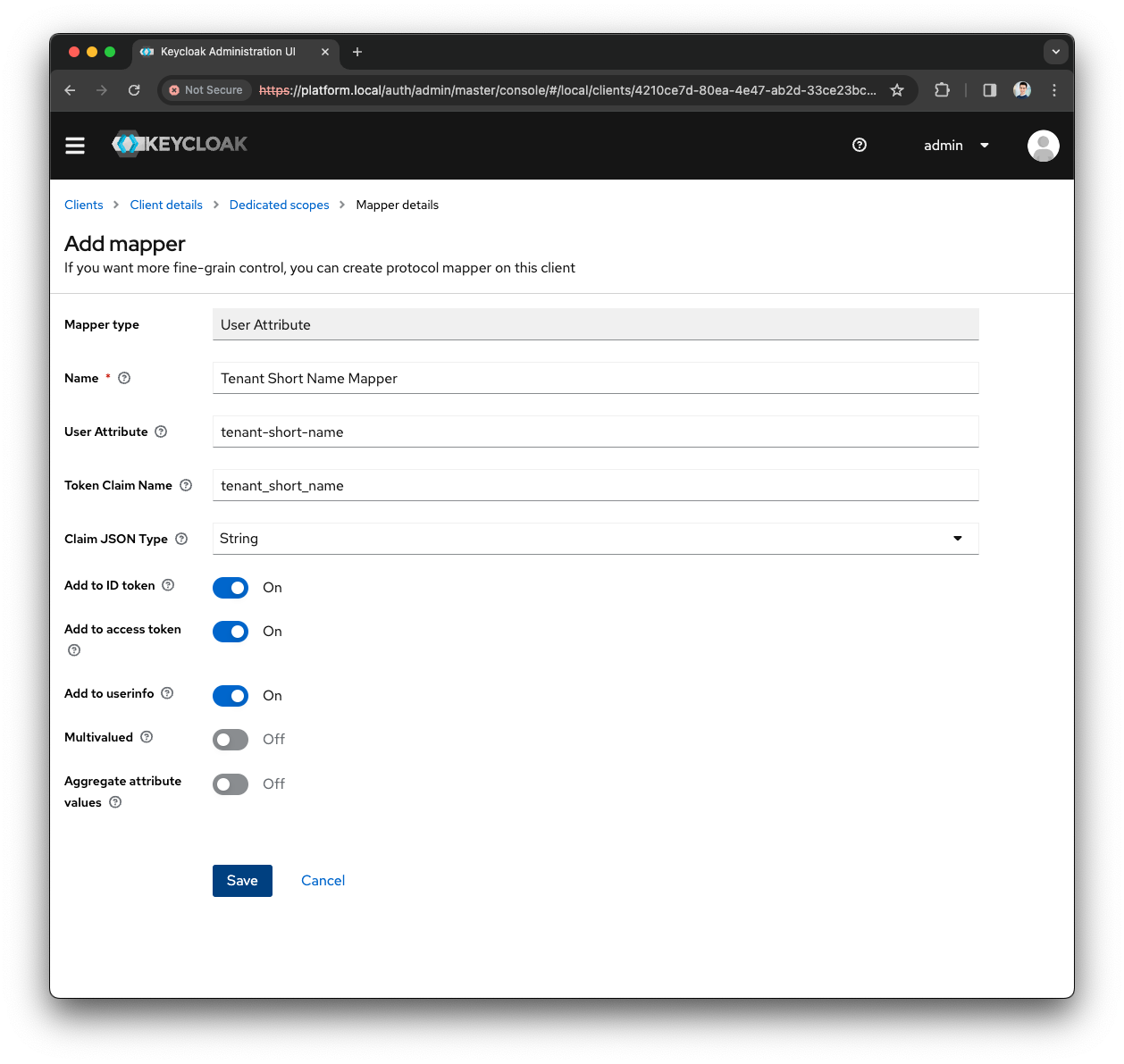Click the Add mapper heading

point(125,244)
